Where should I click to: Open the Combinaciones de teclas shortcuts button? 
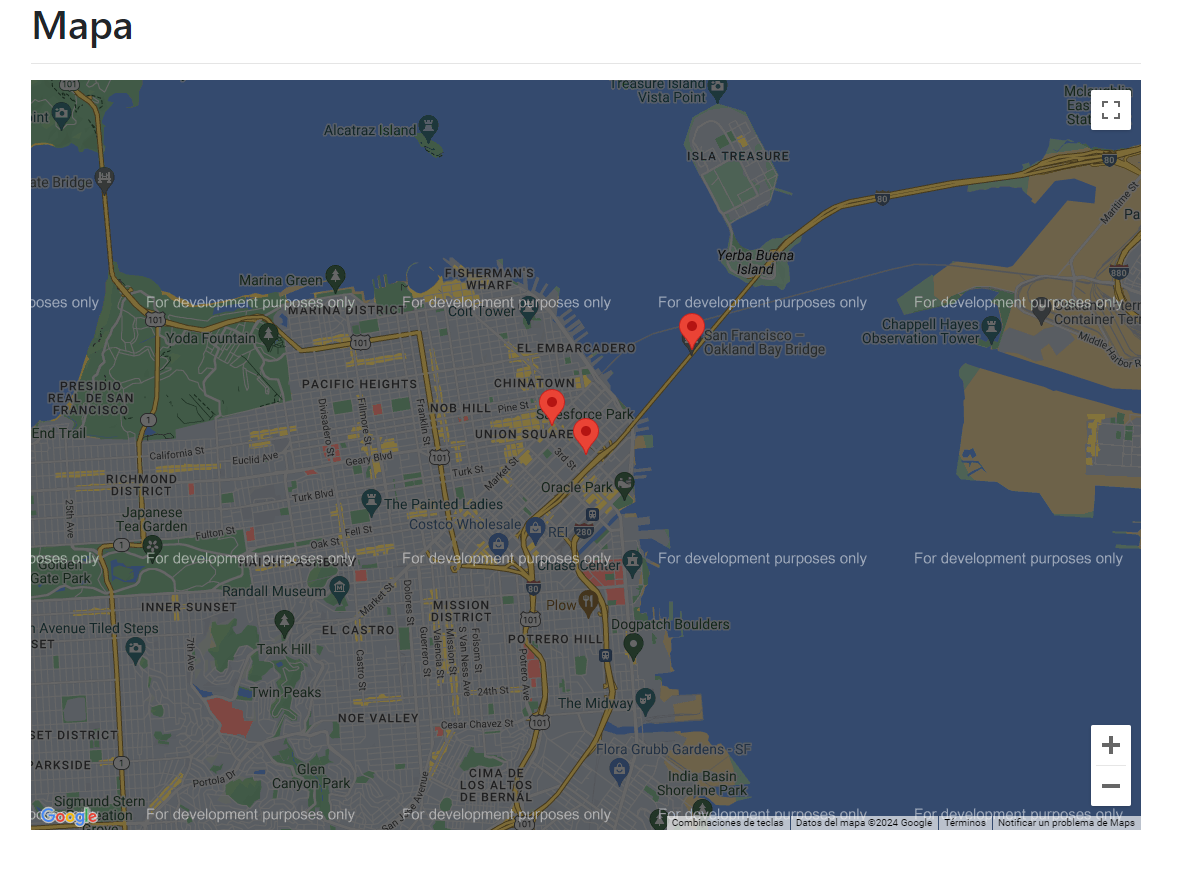[727, 823]
